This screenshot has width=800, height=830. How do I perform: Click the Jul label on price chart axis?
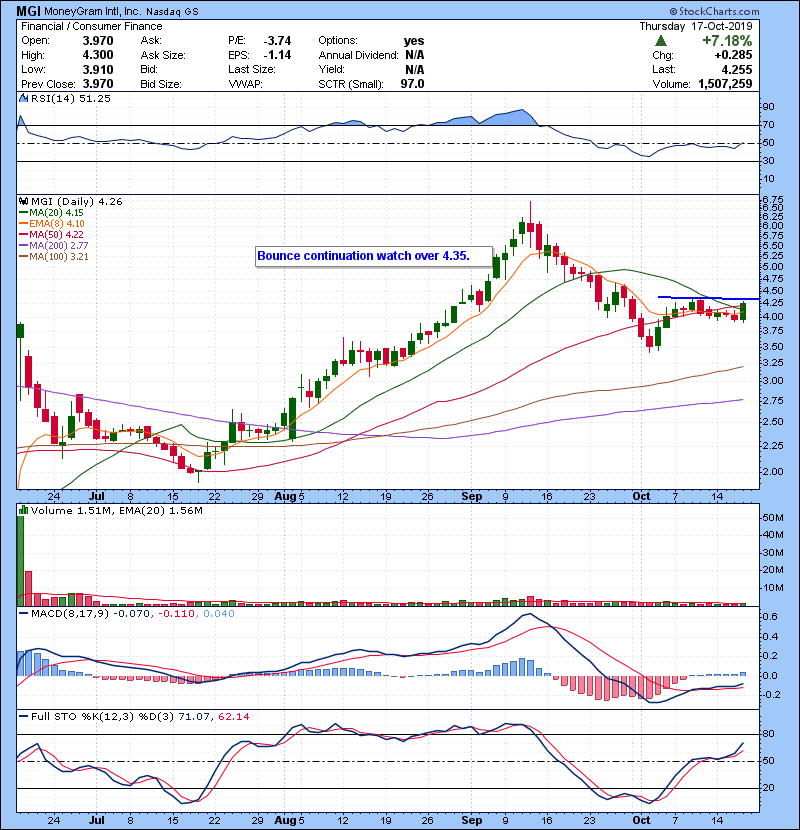(96, 496)
